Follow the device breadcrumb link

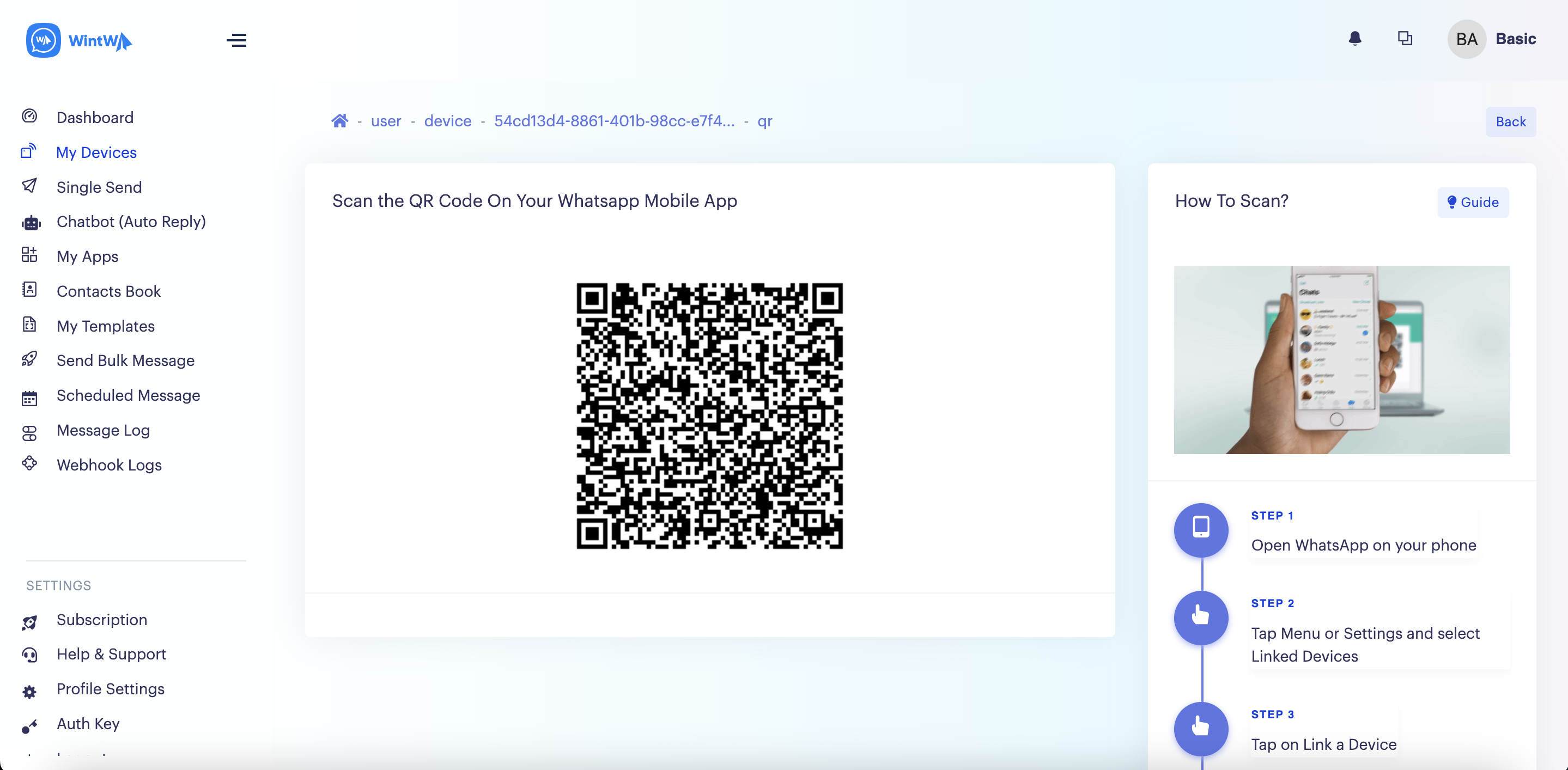(x=447, y=121)
